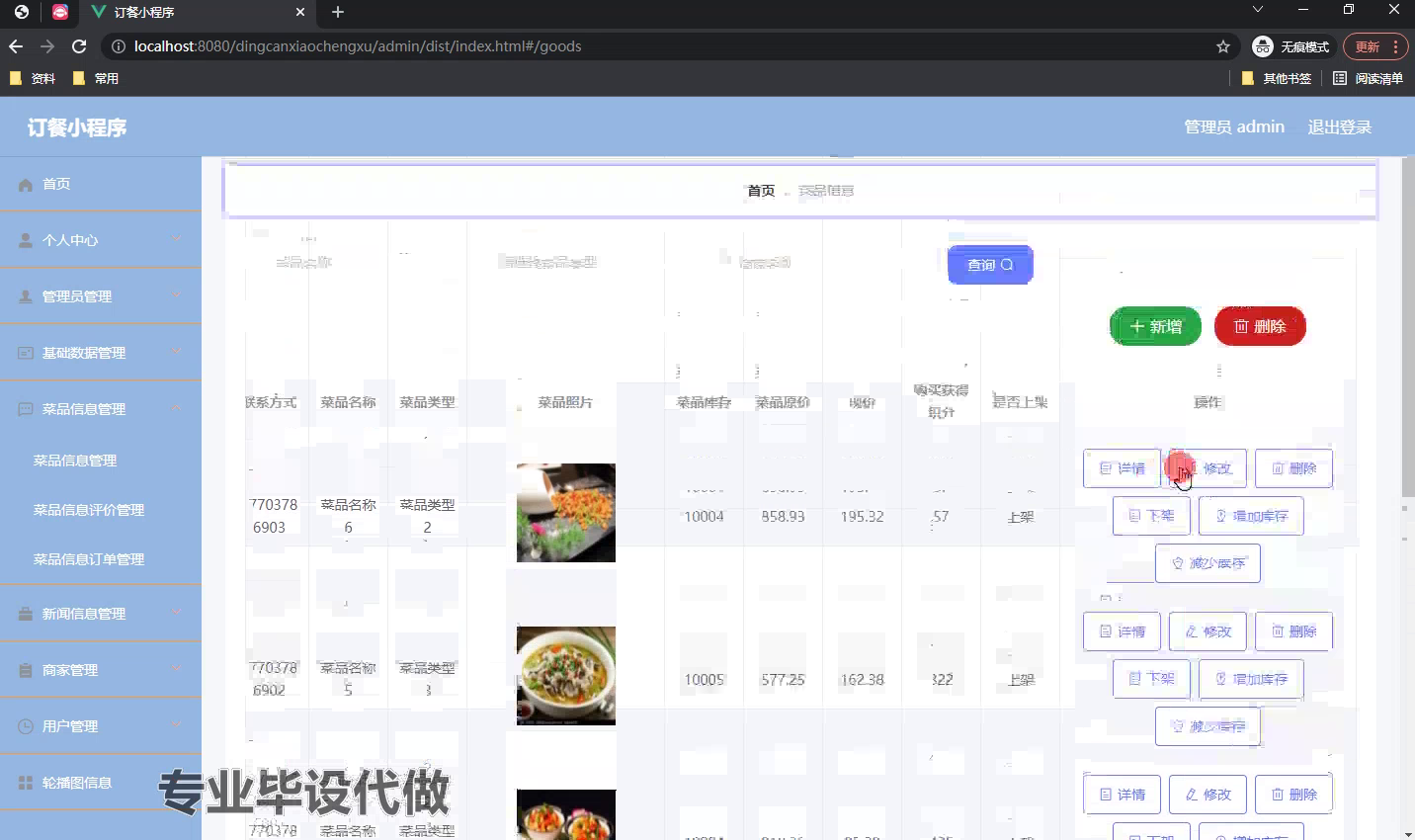Click 管理员 admin in the header
The image size is (1415, 840).
pyautogui.click(x=1234, y=126)
